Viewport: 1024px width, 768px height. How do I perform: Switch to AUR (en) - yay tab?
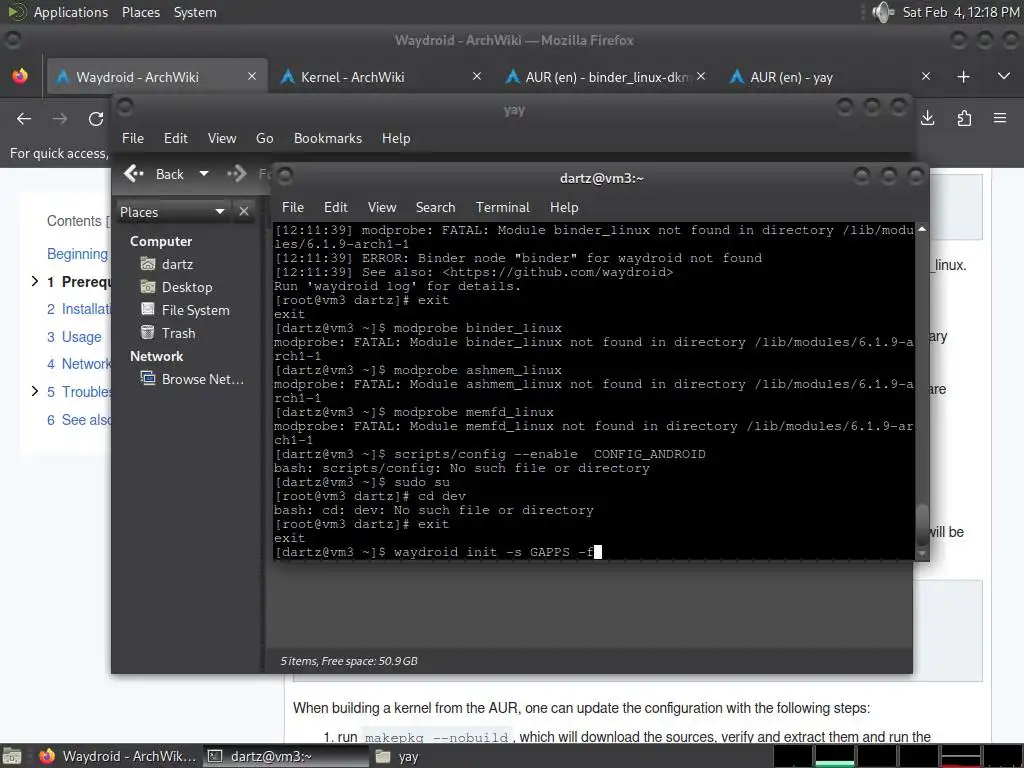pos(829,77)
